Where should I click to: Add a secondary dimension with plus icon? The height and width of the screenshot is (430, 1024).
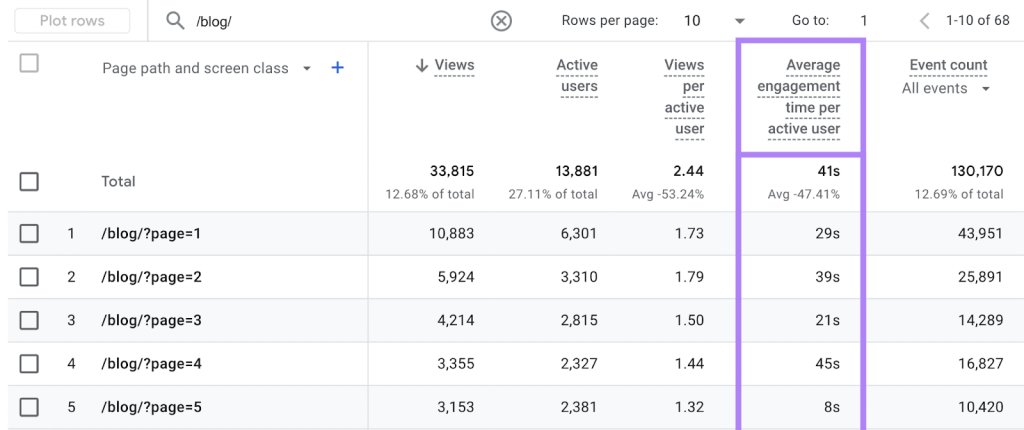click(x=338, y=68)
